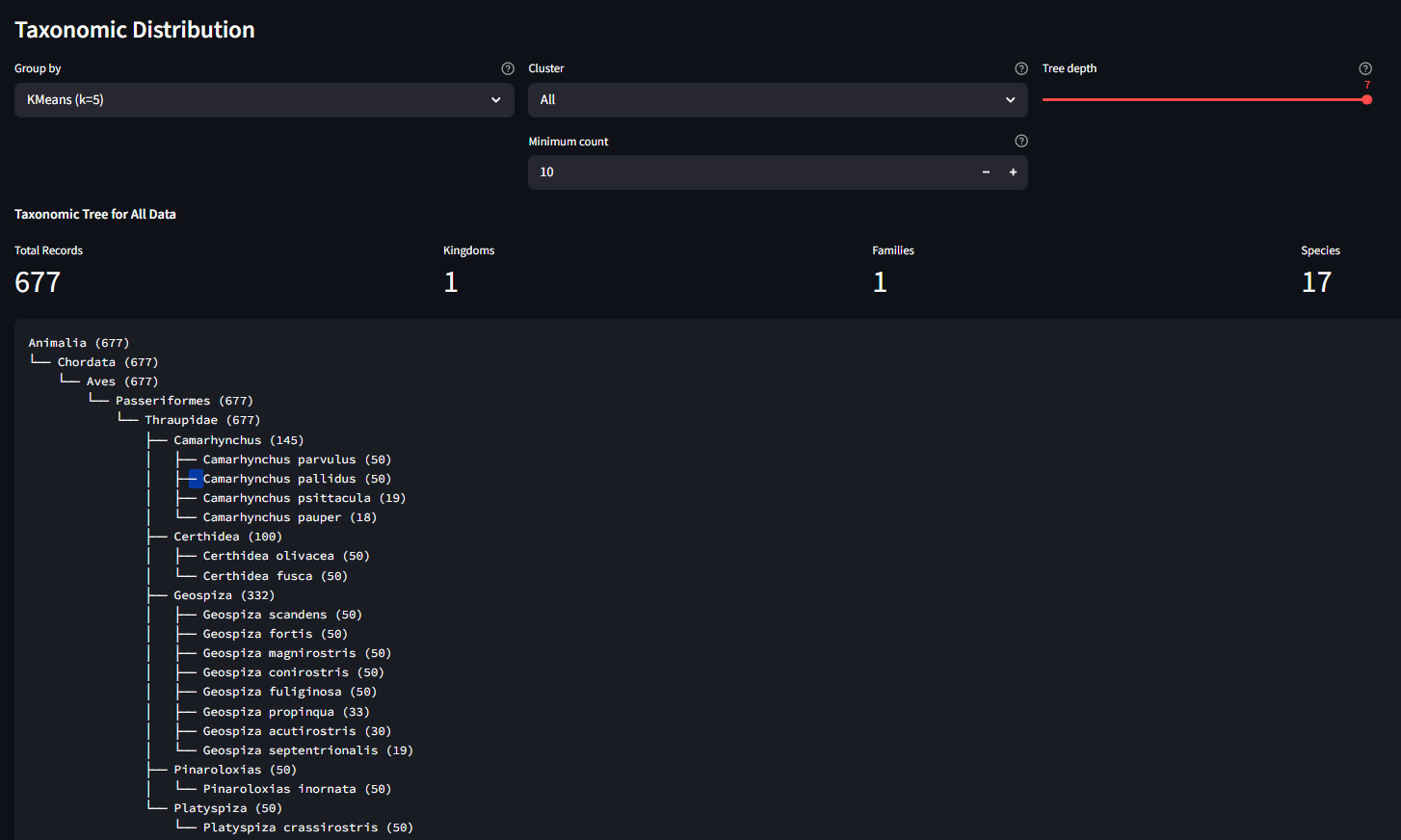Click the Total Records metric value

click(38, 282)
